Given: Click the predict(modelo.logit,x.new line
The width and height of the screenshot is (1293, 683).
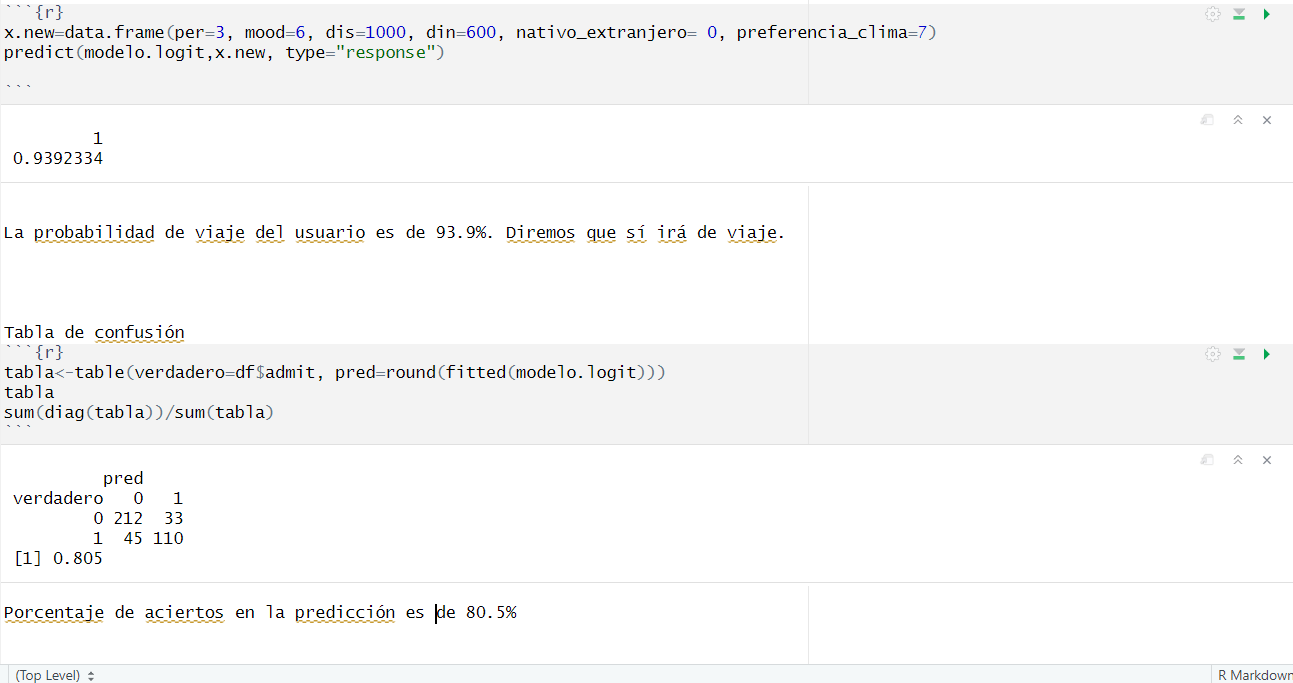Looking at the screenshot, I should coord(224,53).
